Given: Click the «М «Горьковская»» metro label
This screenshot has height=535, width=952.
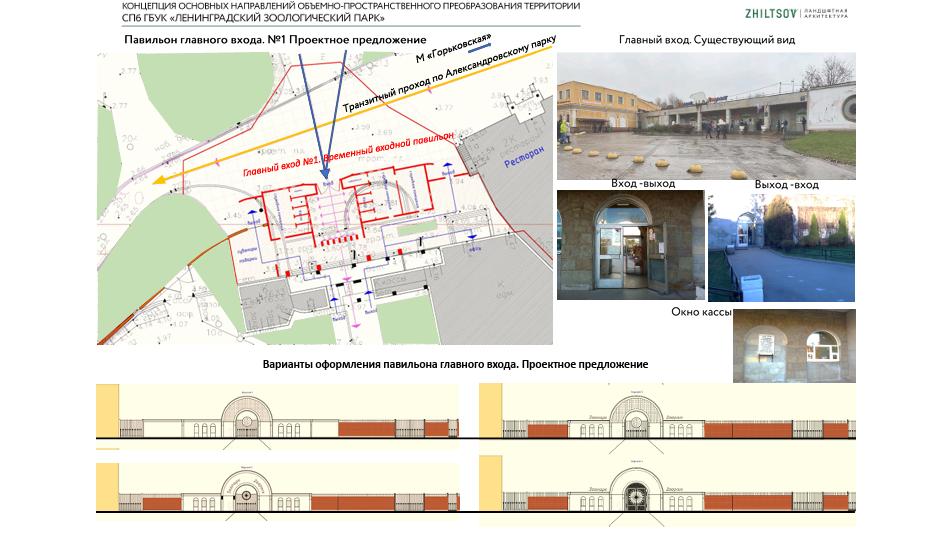Looking at the screenshot, I should pyautogui.click(x=455, y=49).
